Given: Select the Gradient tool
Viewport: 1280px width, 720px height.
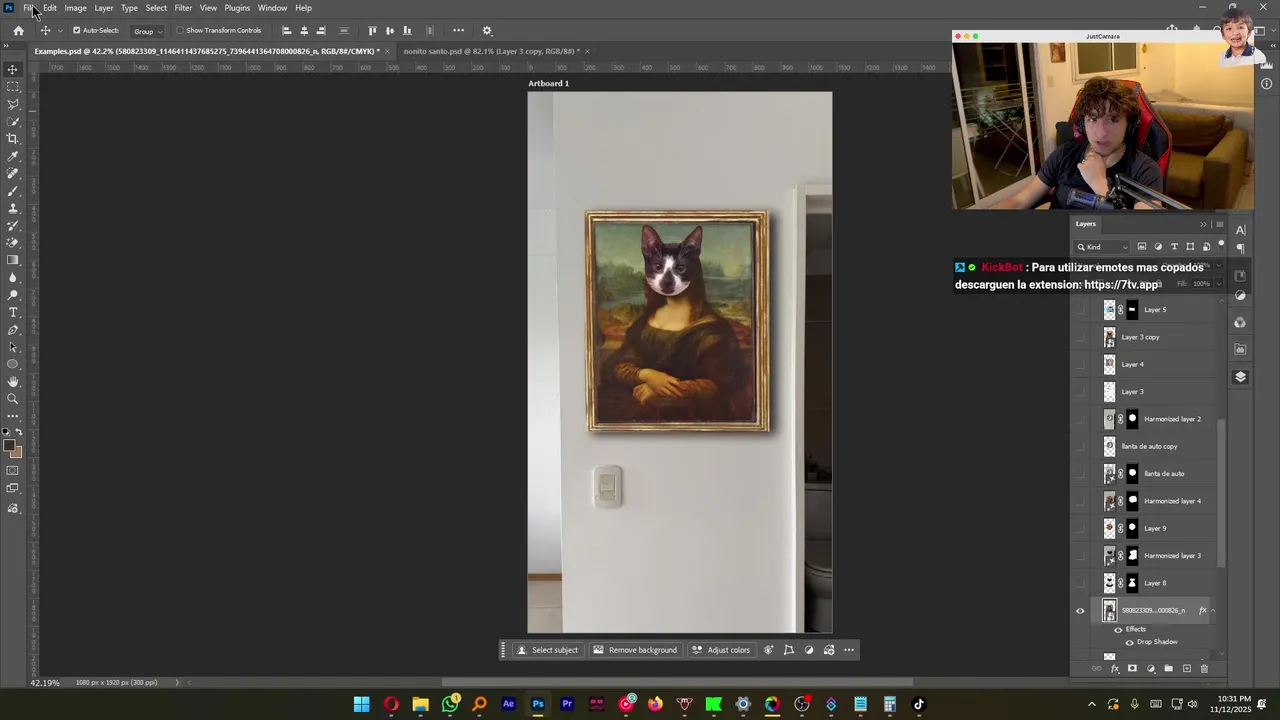Looking at the screenshot, I should pos(13,260).
